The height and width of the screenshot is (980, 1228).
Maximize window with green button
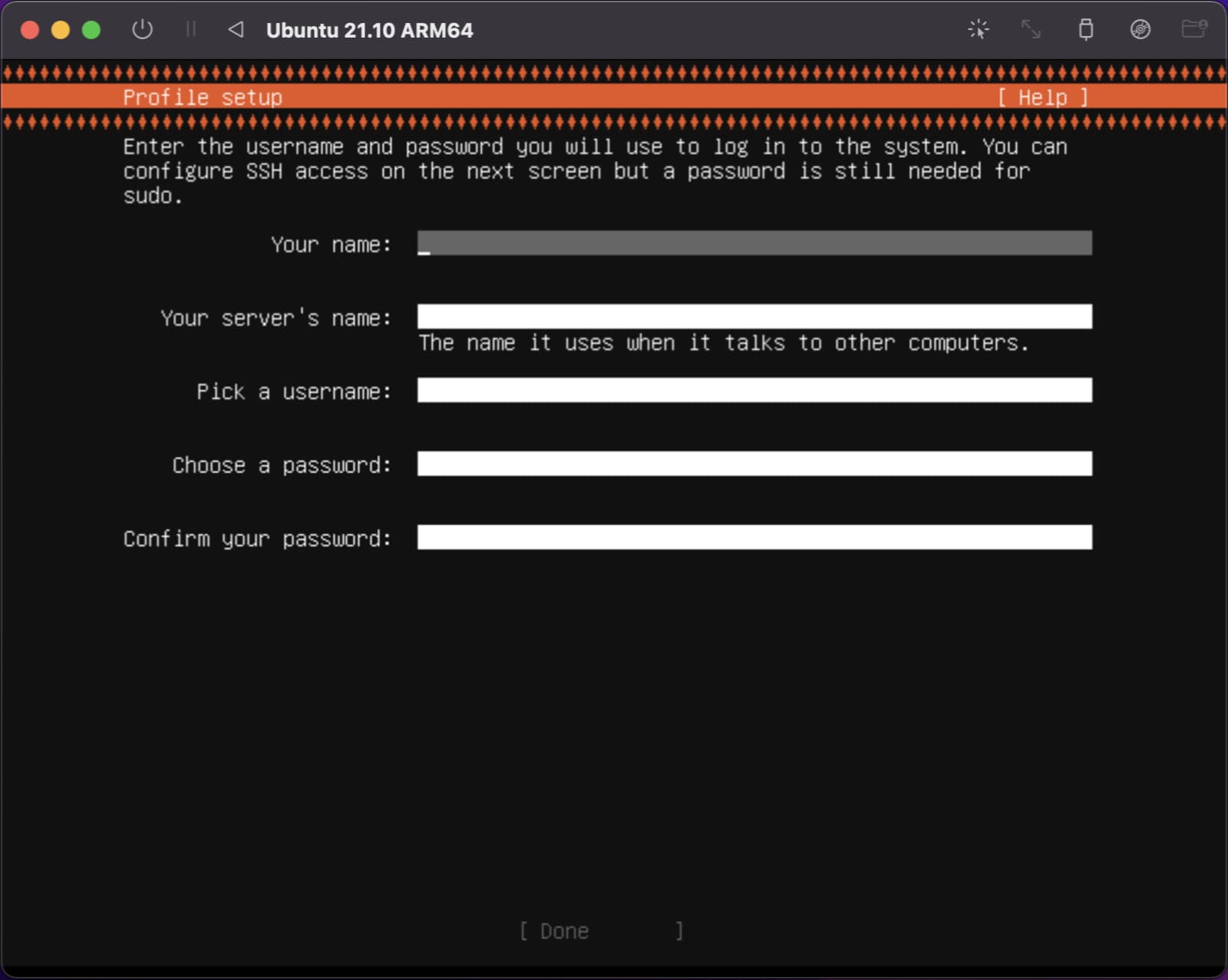click(x=91, y=30)
